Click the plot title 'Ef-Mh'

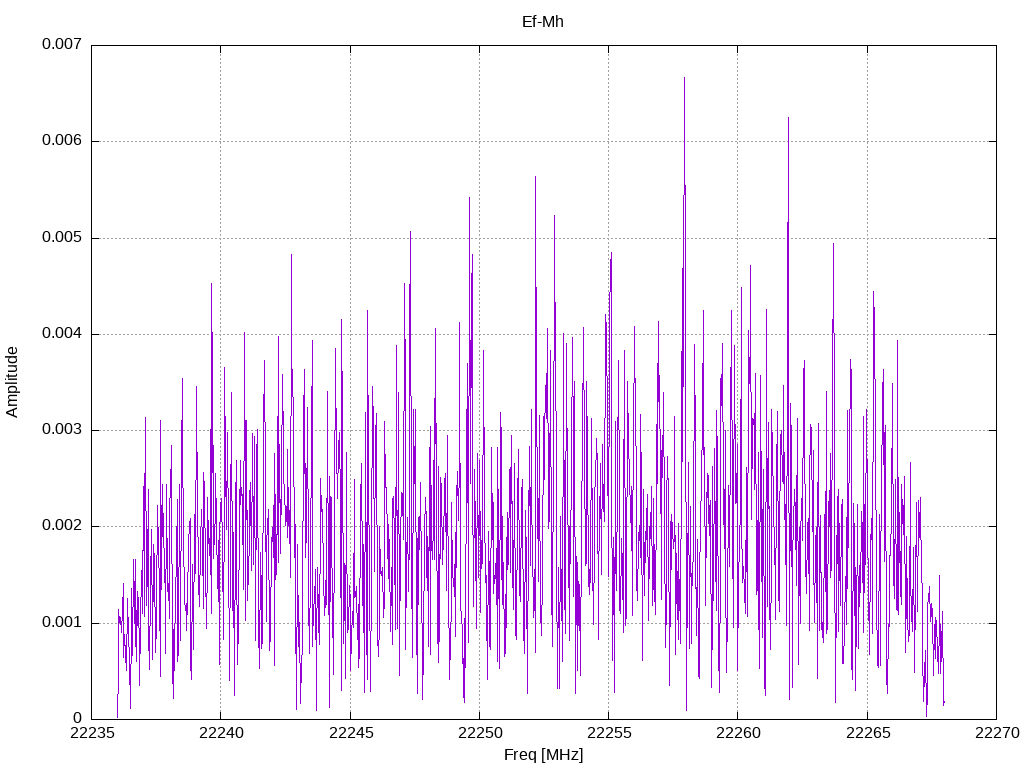[x=543, y=22]
